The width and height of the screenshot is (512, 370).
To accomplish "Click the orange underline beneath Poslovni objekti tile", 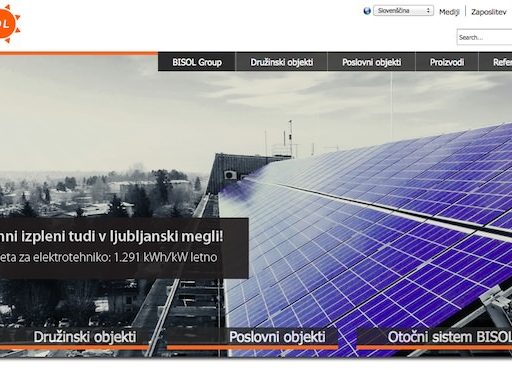I will tap(253, 348).
